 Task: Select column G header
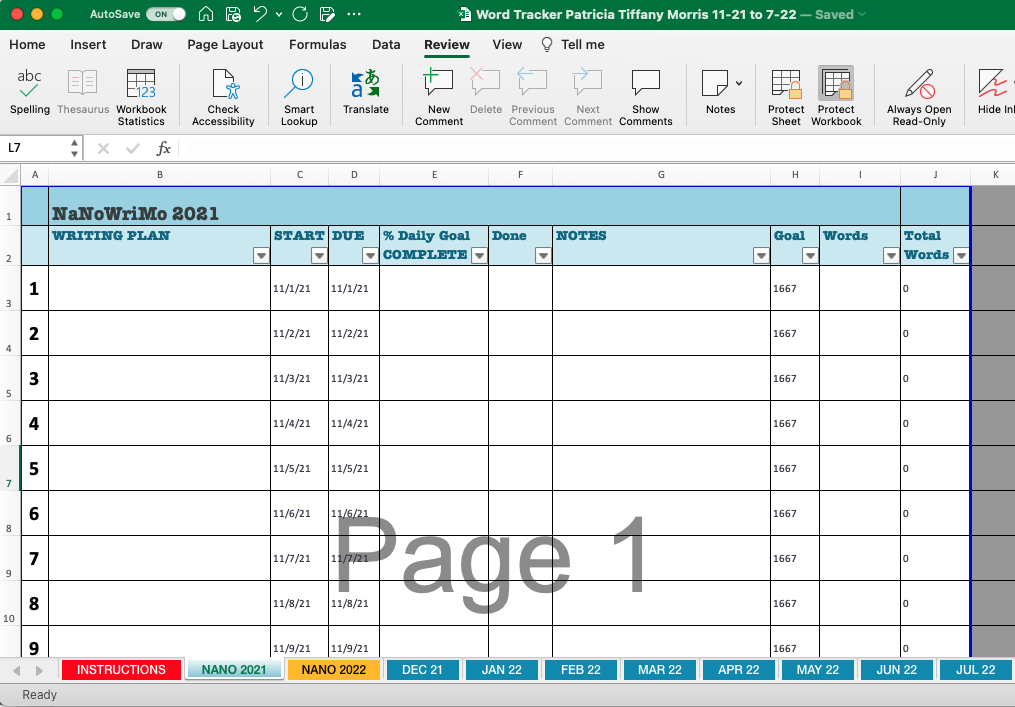tap(661, 175)
